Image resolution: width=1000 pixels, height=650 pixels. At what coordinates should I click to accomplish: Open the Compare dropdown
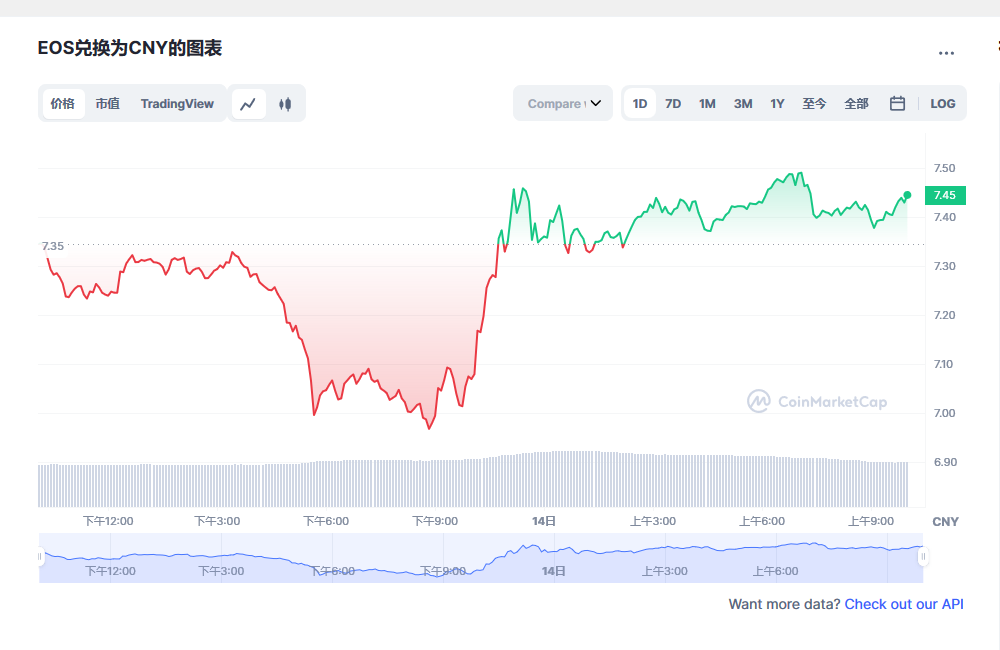click(x=556, y=103)
